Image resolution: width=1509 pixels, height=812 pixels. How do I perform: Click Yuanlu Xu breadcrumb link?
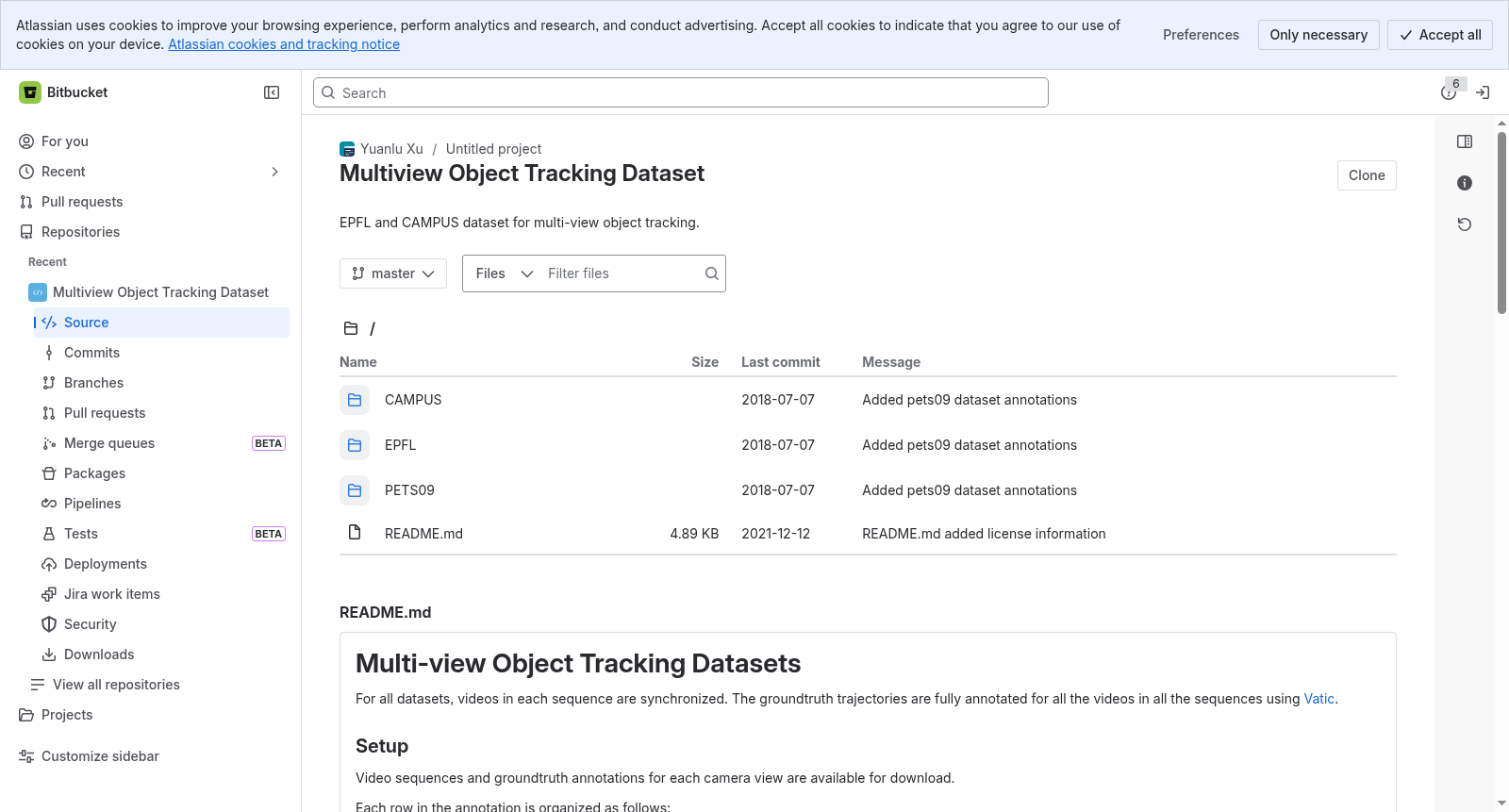(391, 149)
